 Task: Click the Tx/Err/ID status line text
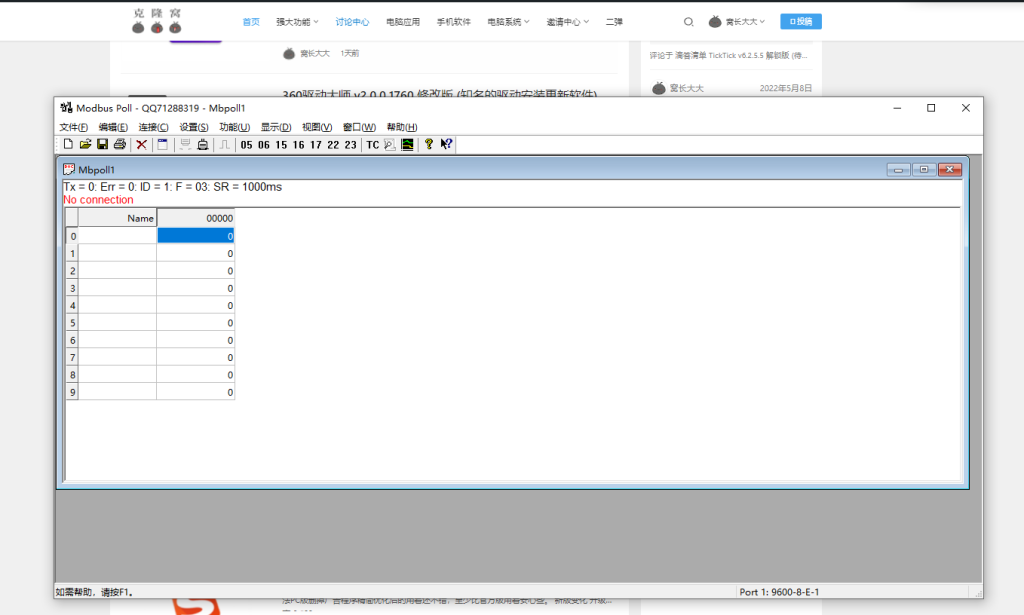[172, 187]
